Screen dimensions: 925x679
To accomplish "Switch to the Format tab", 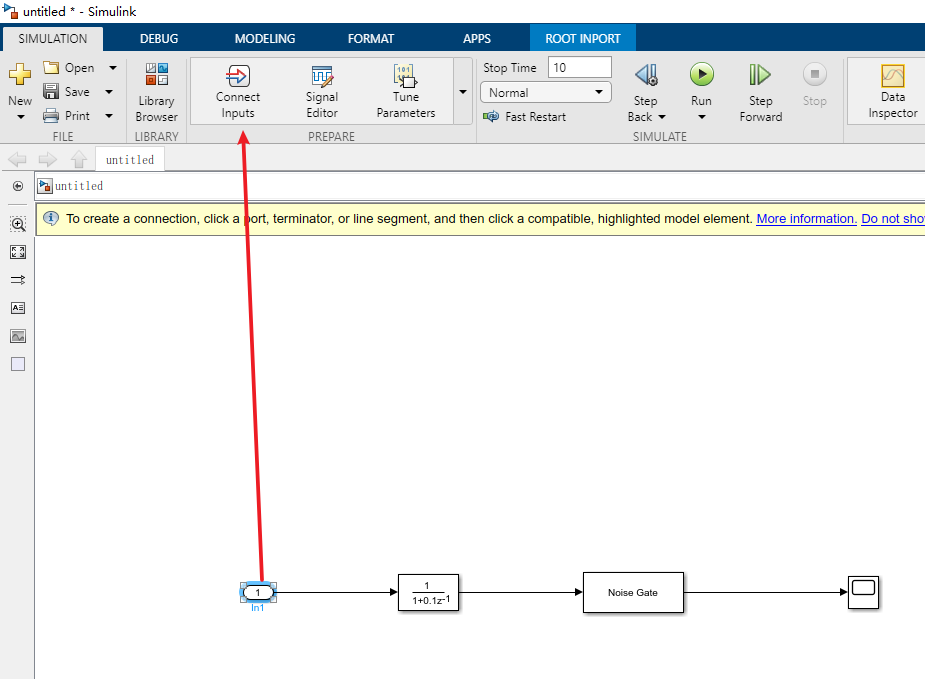I will tap(370, 38).
